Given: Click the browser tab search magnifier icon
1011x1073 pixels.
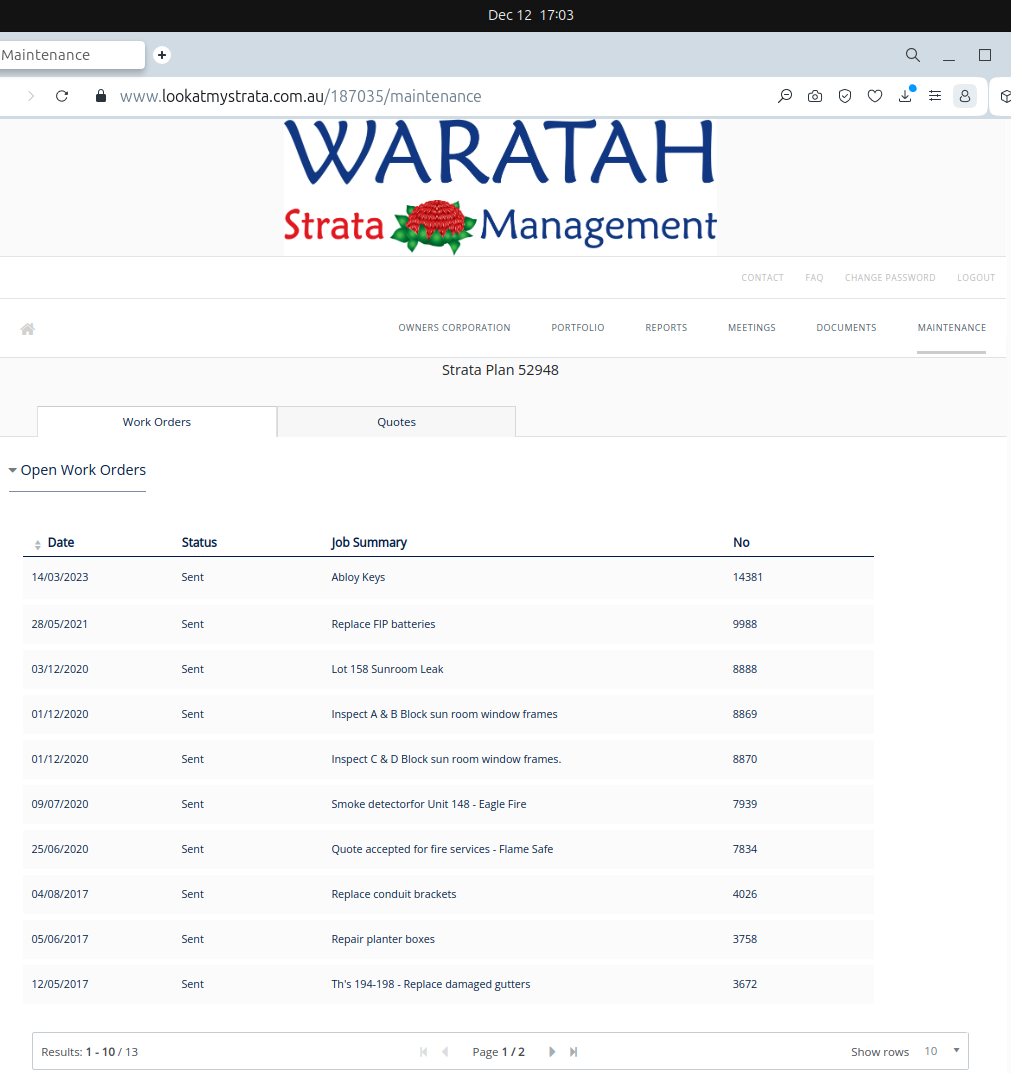Looking at the screenshot, I should coord(912,55).
